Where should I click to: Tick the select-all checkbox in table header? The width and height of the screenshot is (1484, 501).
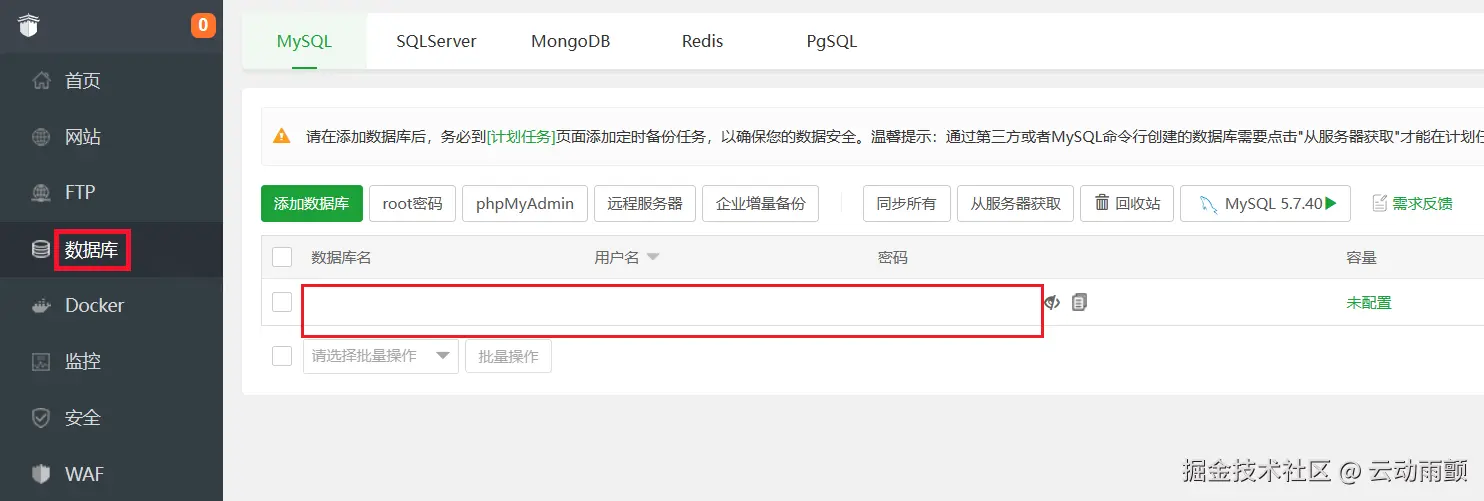[282, 257]
